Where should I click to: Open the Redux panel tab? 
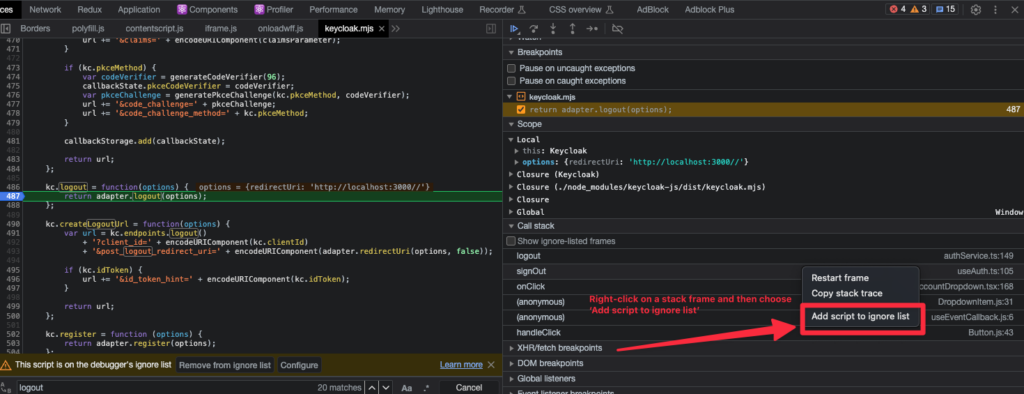(89, 9)
